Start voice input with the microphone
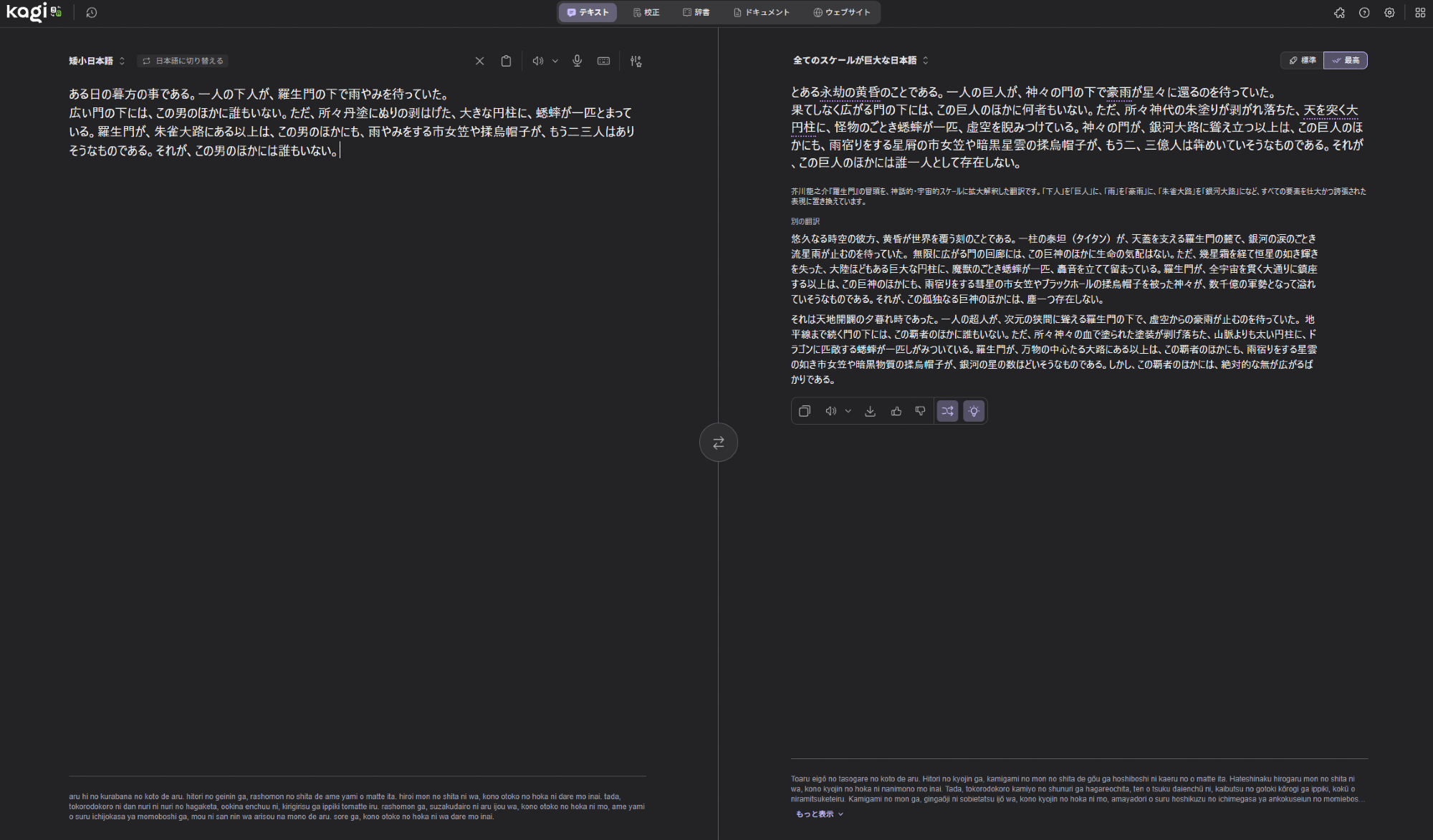The height and width of the screenshot is (840, 1433). [x=577, y=61]
